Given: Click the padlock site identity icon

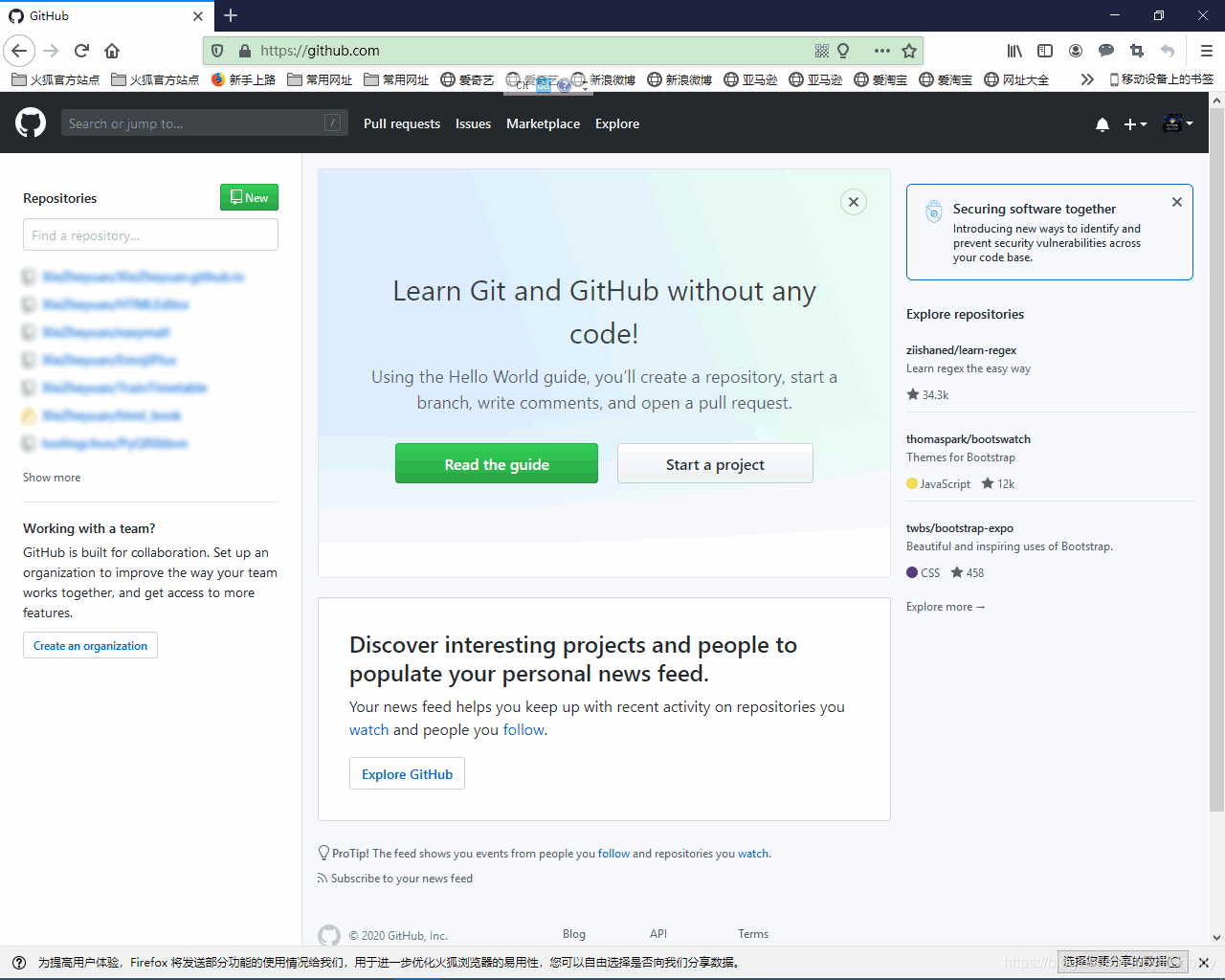Looking at the screenshot, I should click(x=244, y=51).
